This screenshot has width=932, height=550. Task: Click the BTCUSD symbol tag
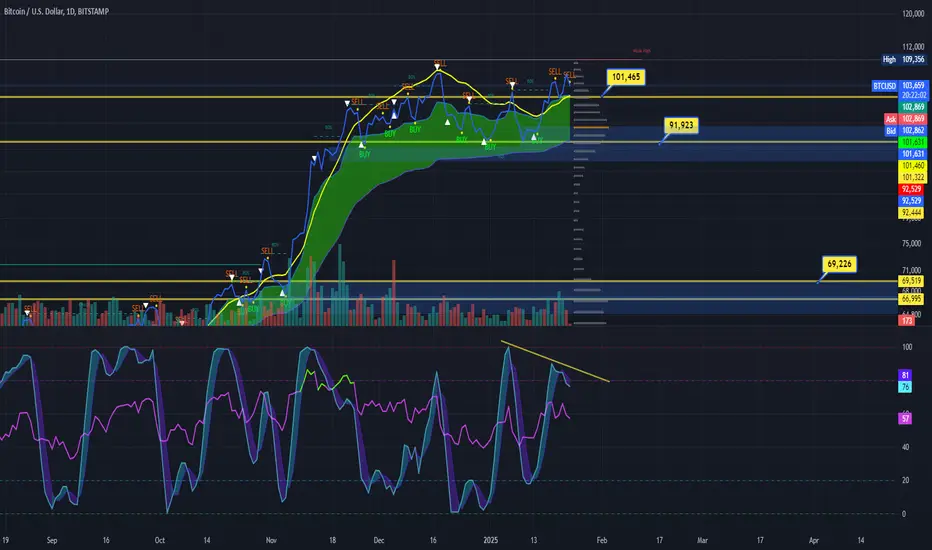pyautogui.click(x=884, y=86)
